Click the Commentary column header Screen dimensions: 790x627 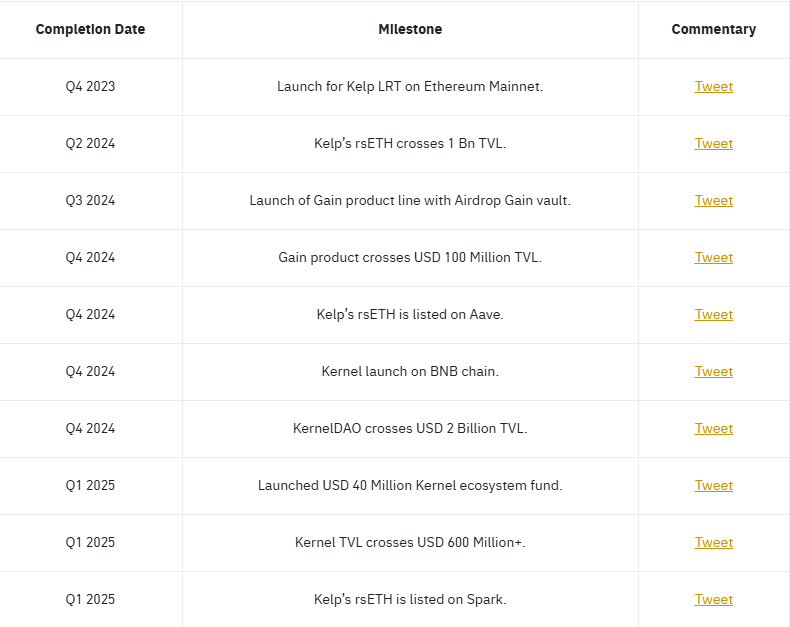pyautogui.click(x=713, y=30)
